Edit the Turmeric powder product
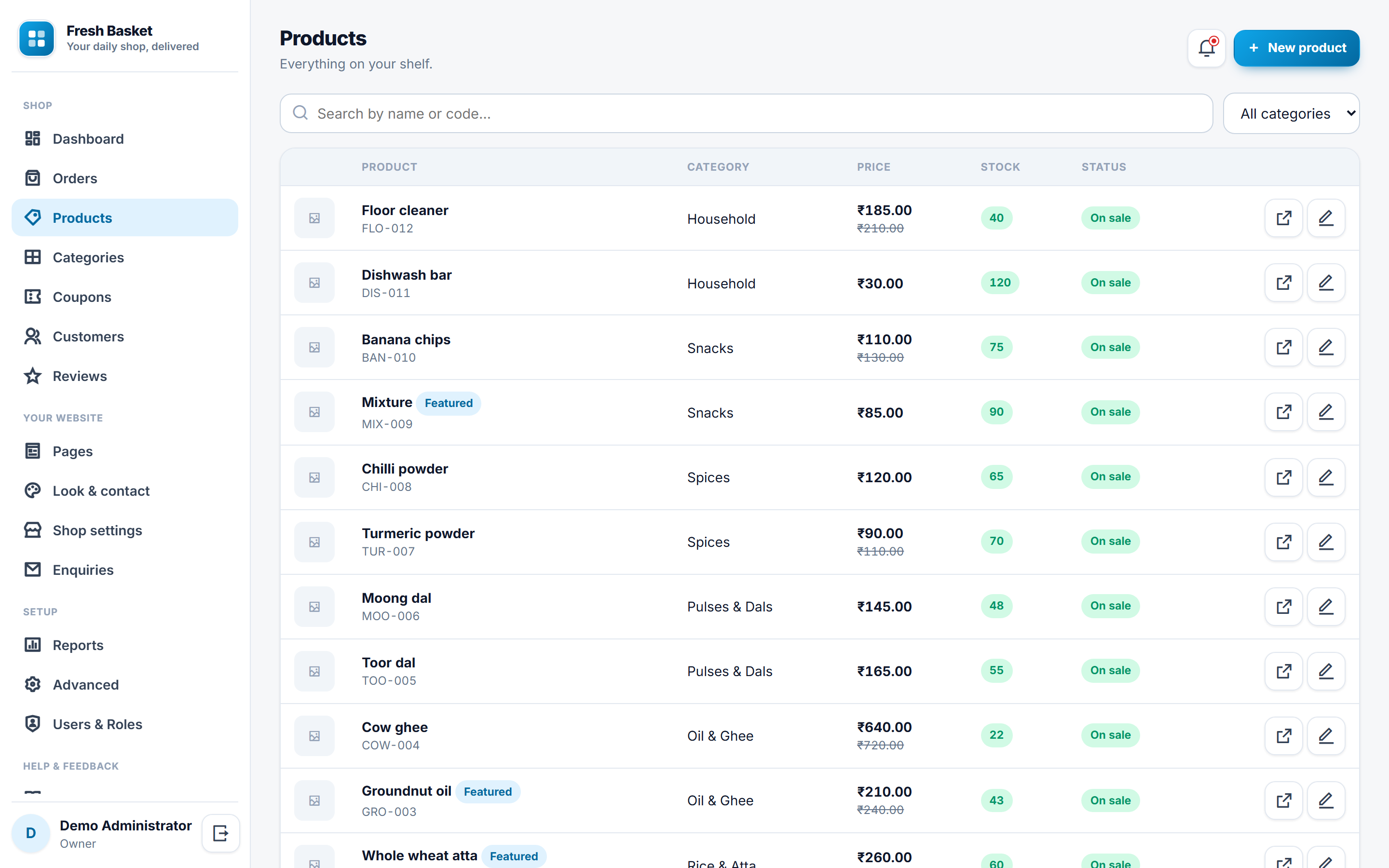The width and height of the screenshot is (1389, 868). 1326,542
